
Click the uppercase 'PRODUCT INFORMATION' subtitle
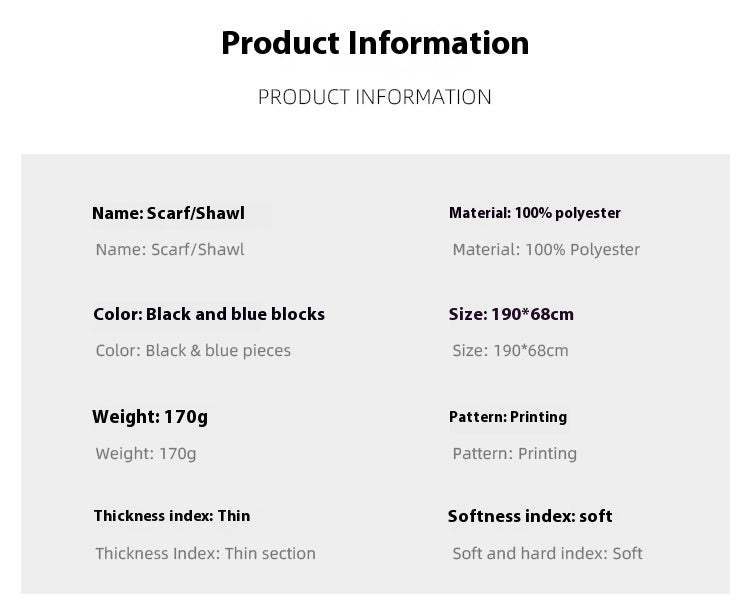coord(375,97)
